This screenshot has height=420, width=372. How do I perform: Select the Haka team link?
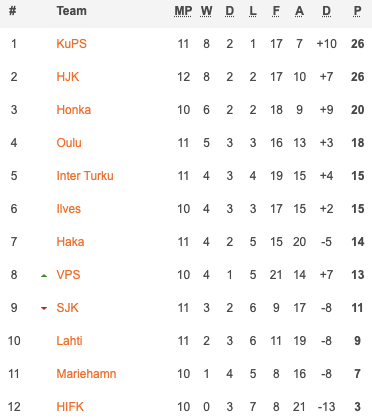(70, 242)
